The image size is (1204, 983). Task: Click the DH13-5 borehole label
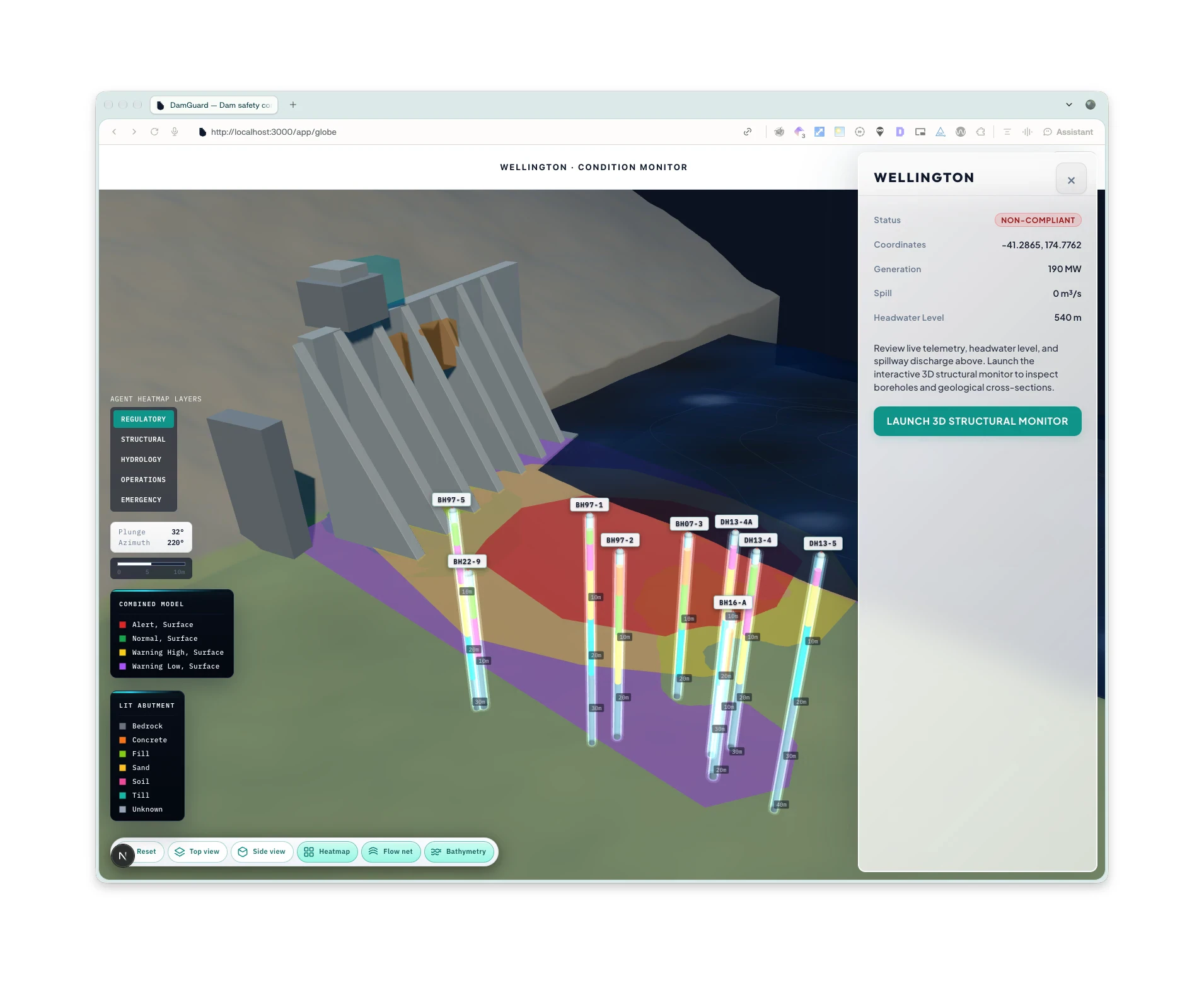click(823, 543)
